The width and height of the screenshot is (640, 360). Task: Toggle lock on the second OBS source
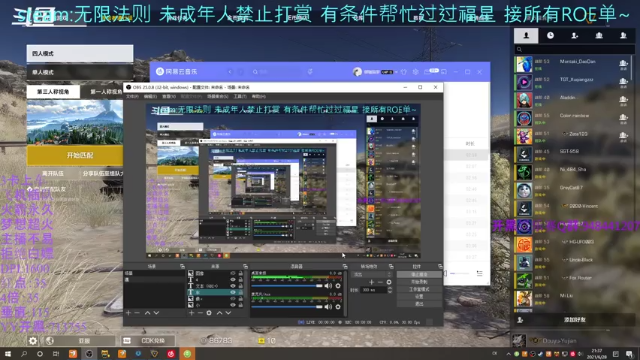click(x=241, y=280)
